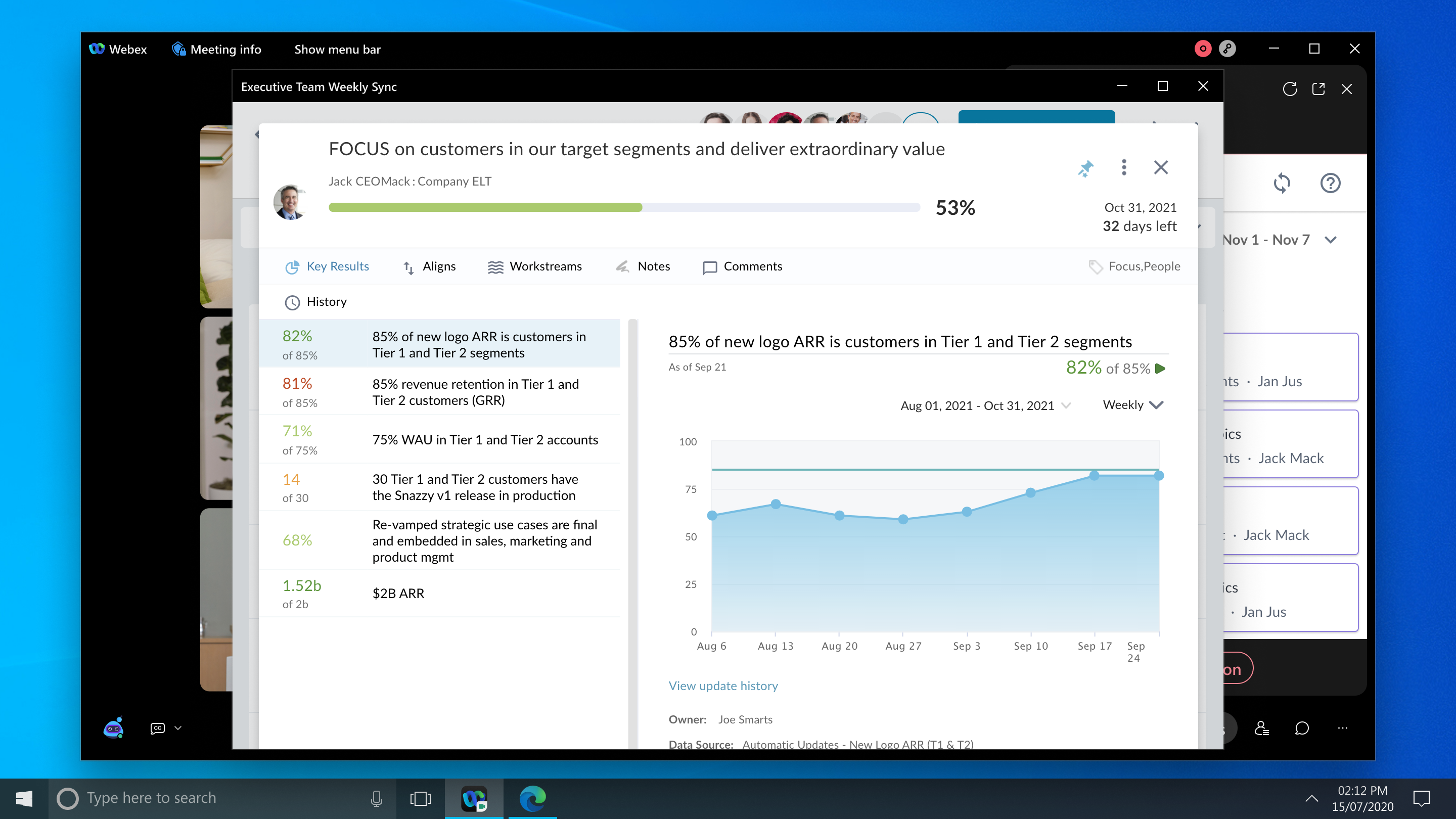Click the second participant video with plant

coord(216,408)
